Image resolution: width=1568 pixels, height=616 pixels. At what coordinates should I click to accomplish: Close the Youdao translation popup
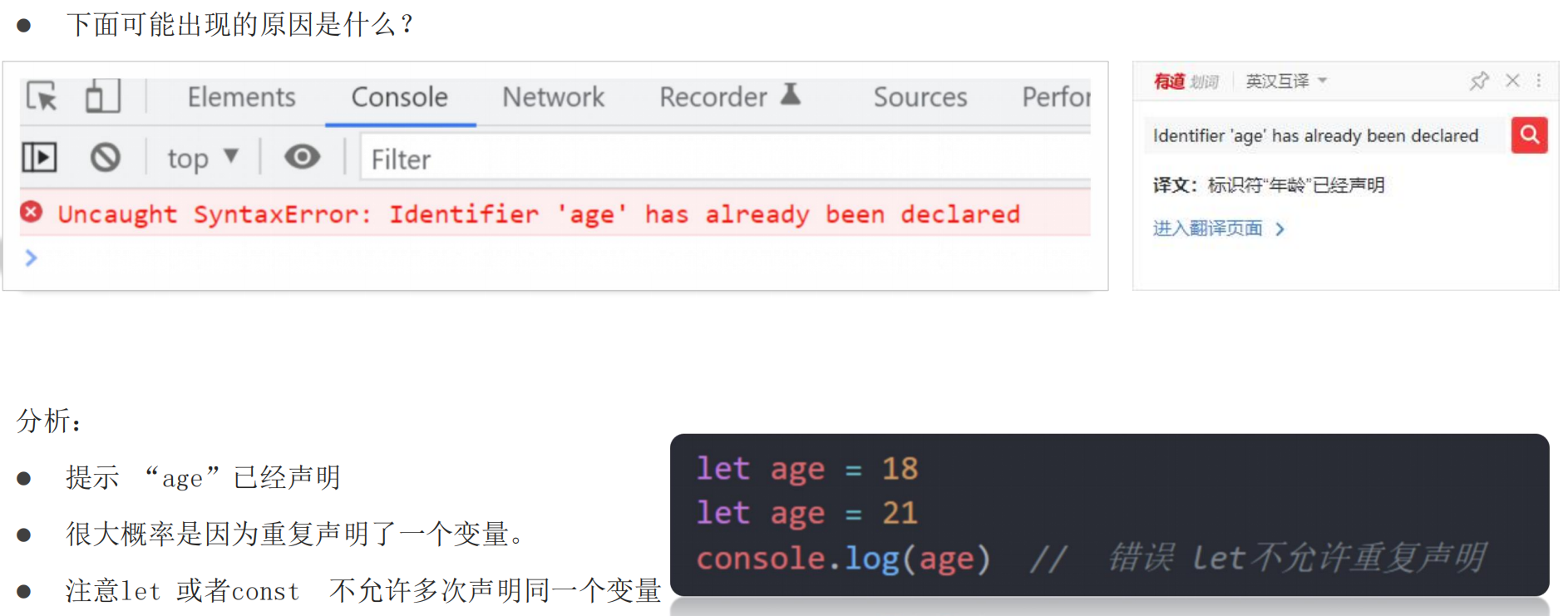[1512, 81]
